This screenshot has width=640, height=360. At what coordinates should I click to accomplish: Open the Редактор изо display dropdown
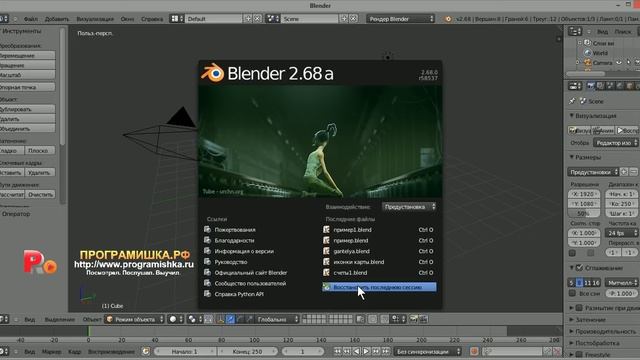(x=616, y=142)
